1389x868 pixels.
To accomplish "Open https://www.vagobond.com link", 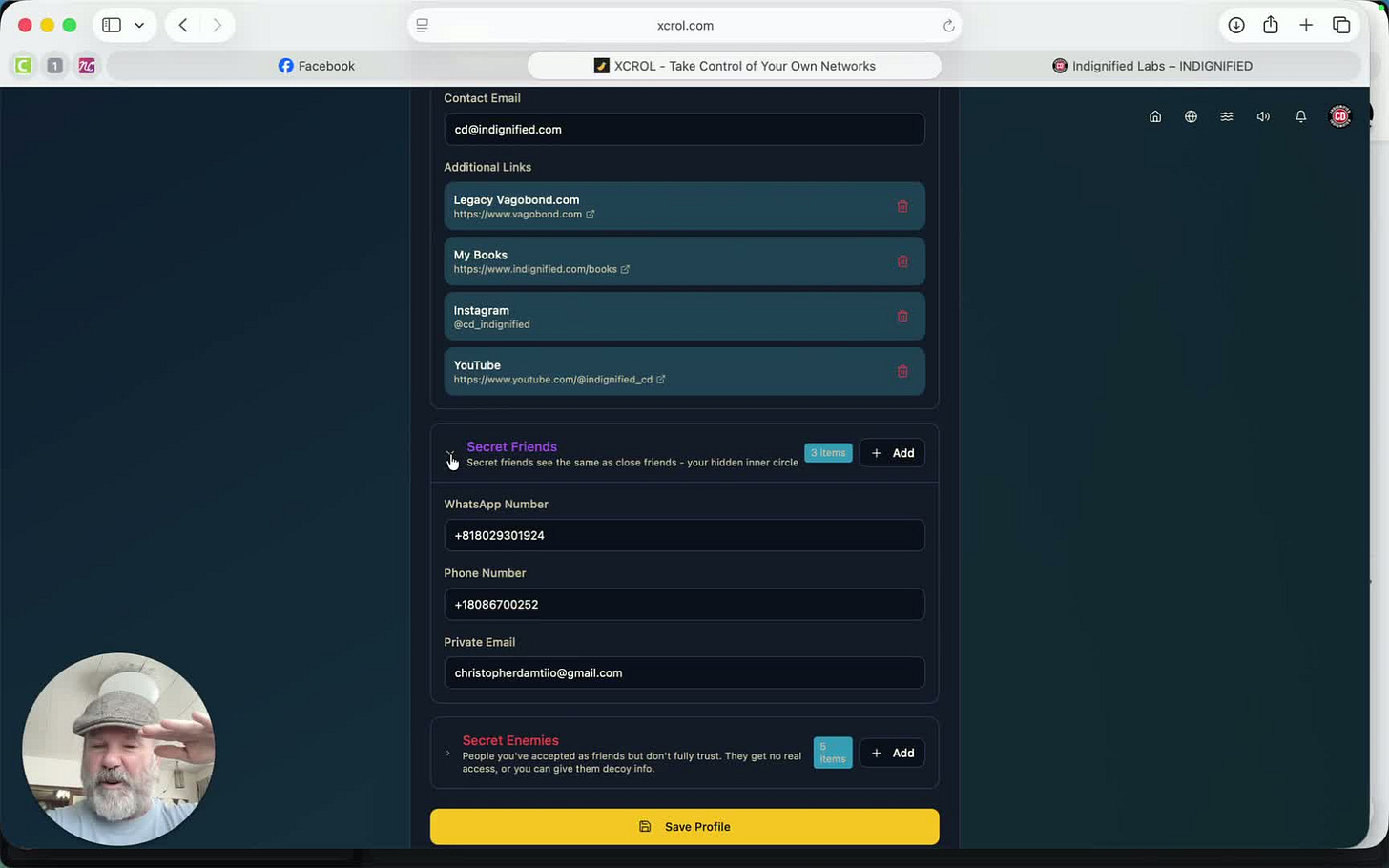I will 518,215.
